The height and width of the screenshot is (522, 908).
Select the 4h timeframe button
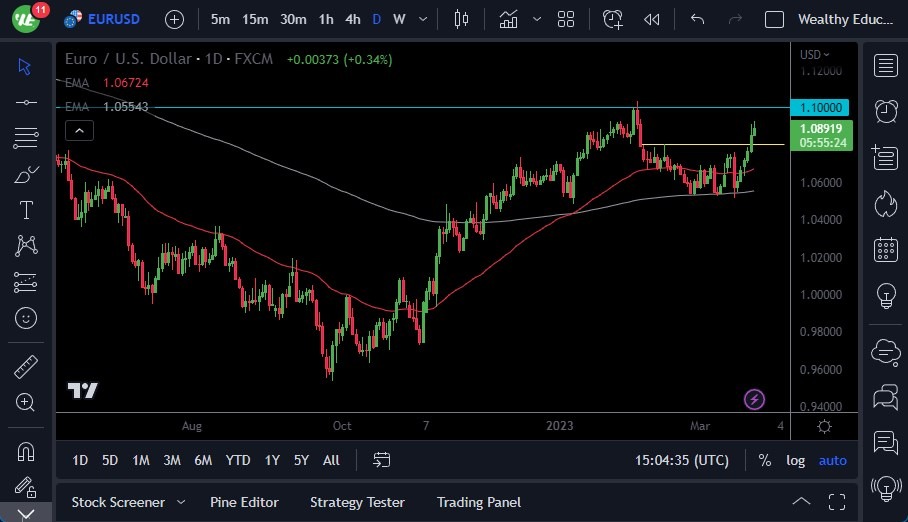coord(352,19)
